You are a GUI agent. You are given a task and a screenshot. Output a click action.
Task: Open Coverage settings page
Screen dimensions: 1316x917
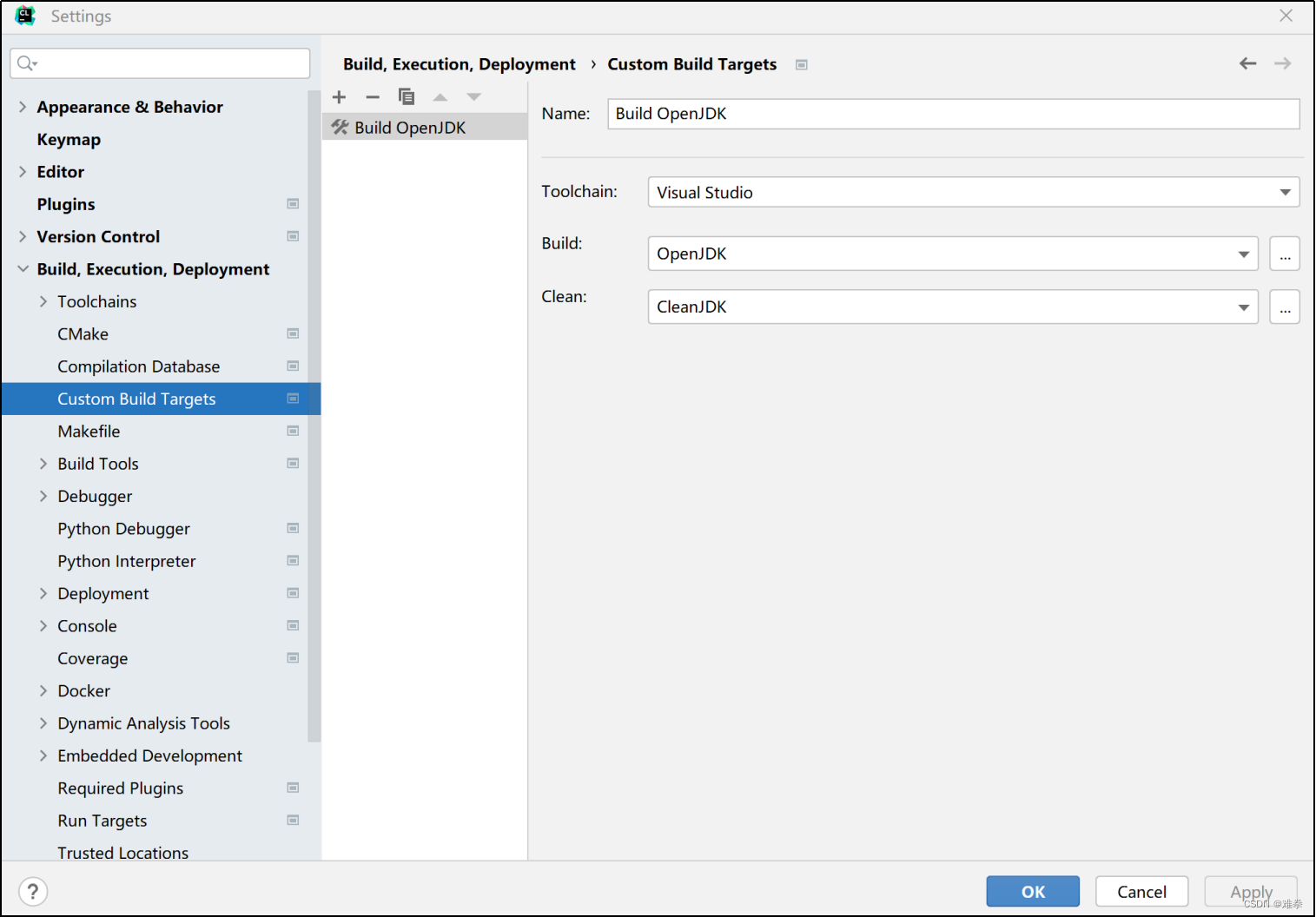(x=93, y=659)
